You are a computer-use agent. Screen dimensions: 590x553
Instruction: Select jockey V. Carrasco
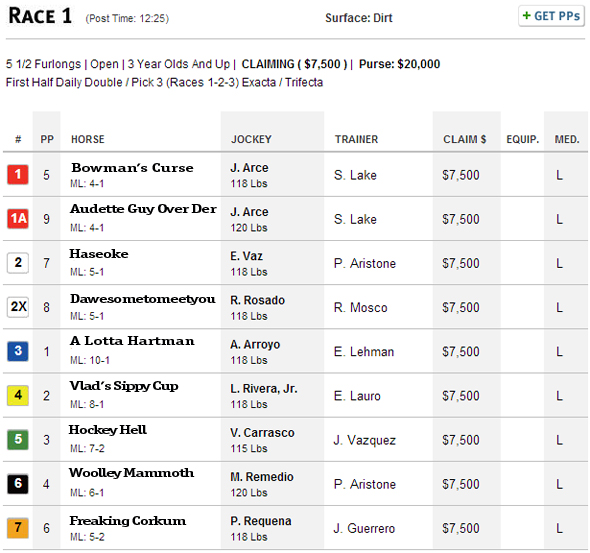coord(262,433)
